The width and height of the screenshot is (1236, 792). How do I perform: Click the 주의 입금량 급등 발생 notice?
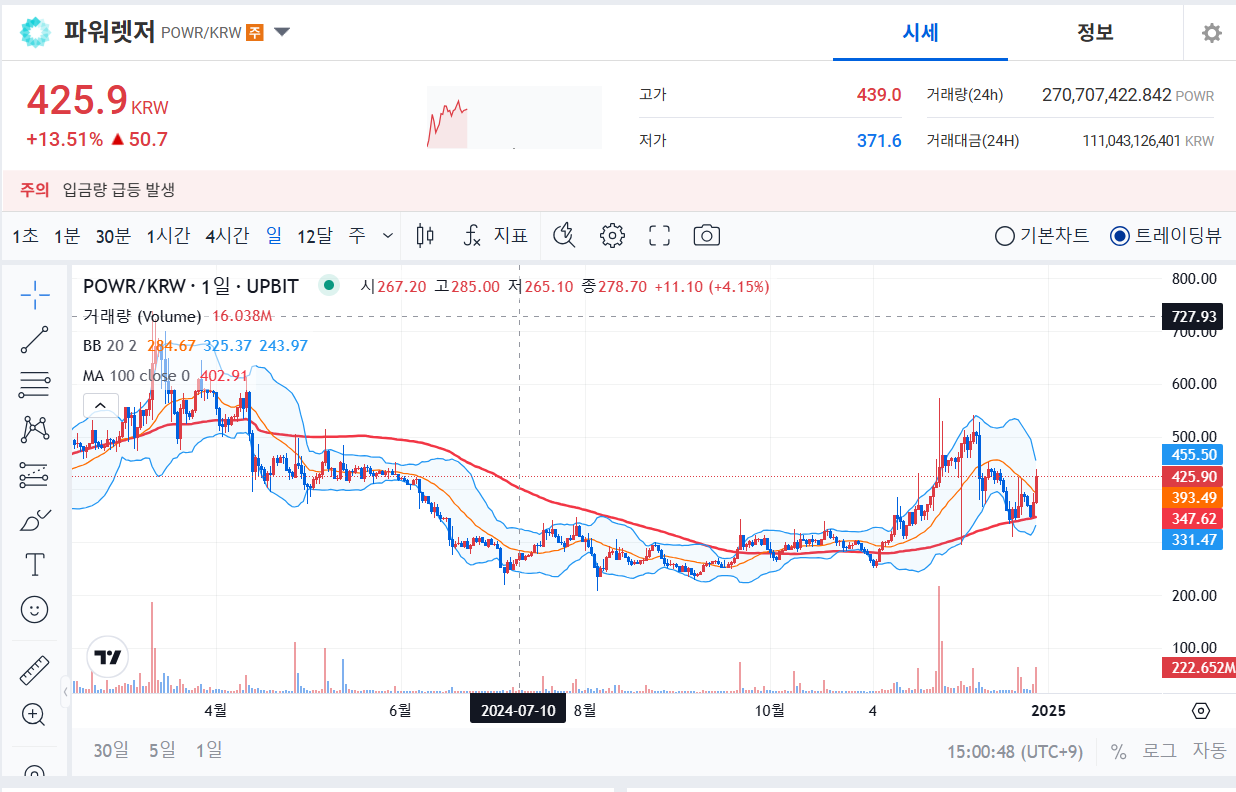point(98,190)
